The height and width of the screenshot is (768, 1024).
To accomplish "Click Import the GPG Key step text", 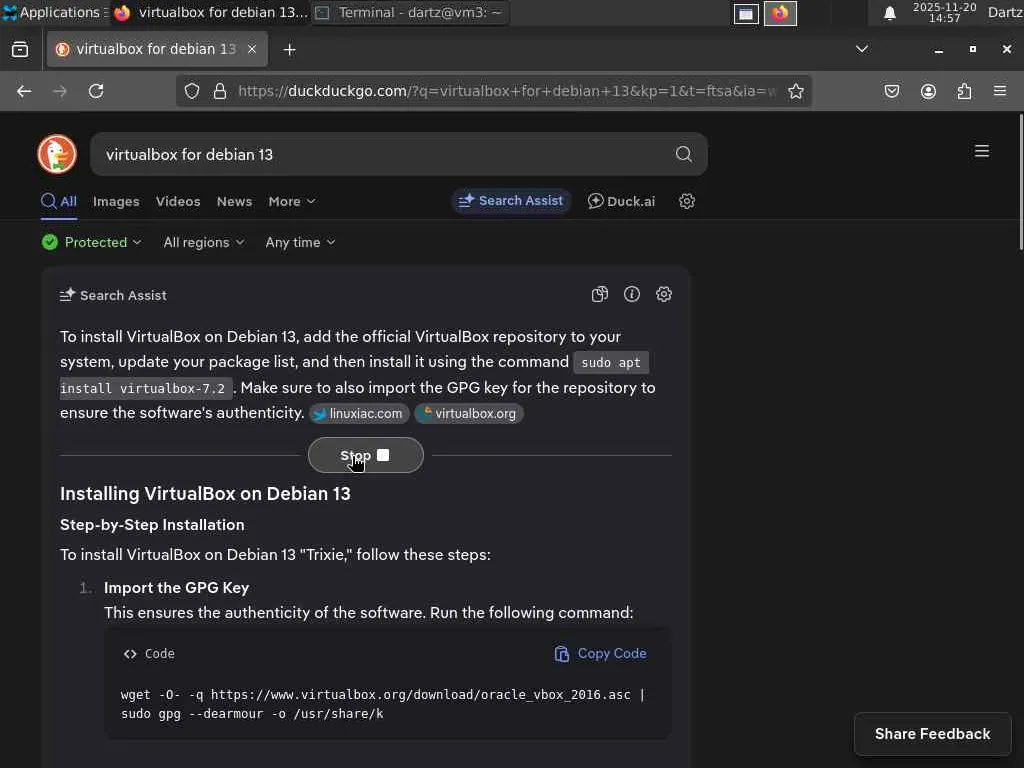I will (x=176, y=588).
